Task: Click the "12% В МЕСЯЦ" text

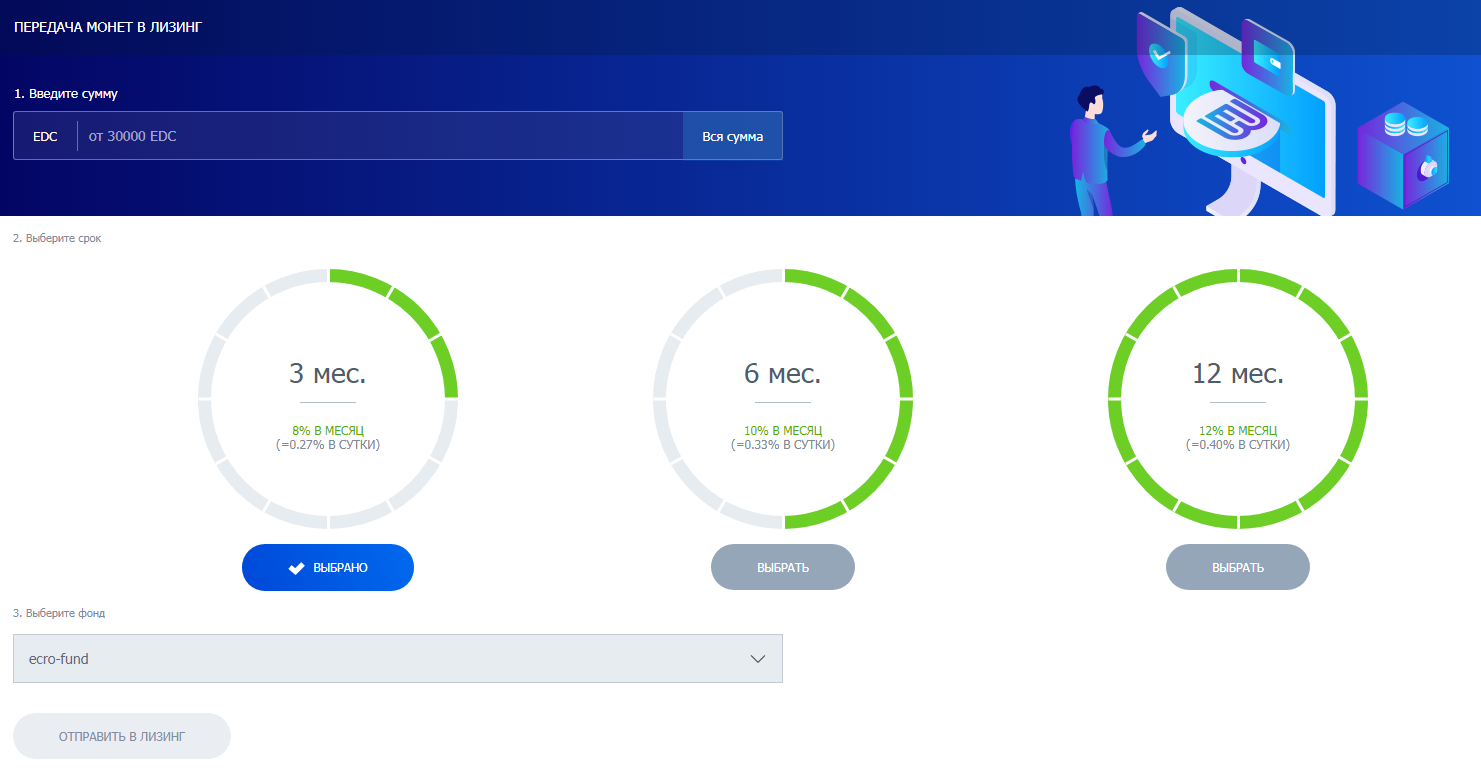Action: point(1238,431)
